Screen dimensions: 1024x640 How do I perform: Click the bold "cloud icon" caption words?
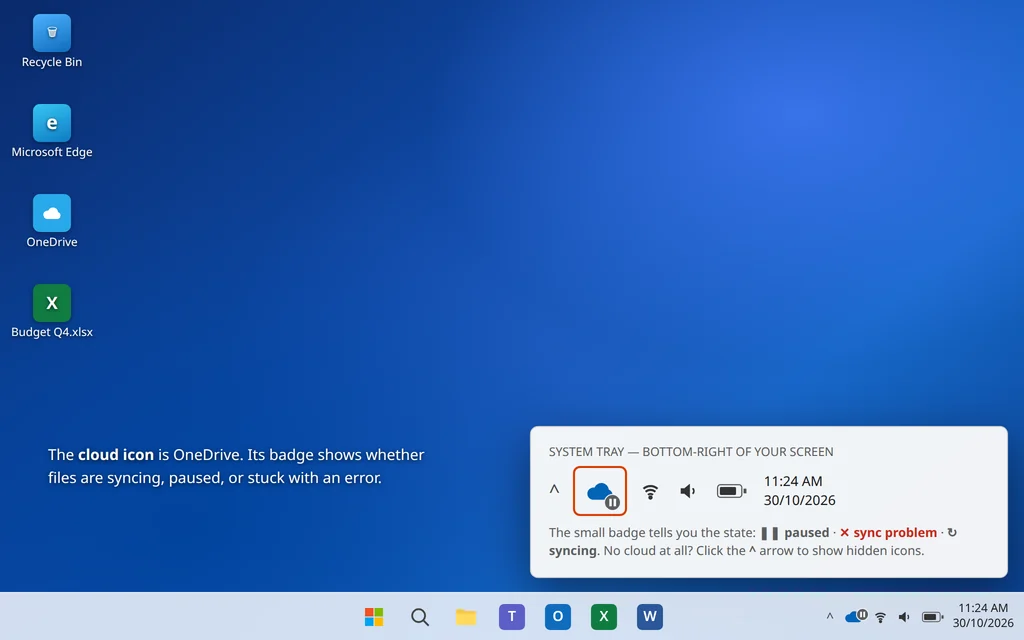[116, 455]
